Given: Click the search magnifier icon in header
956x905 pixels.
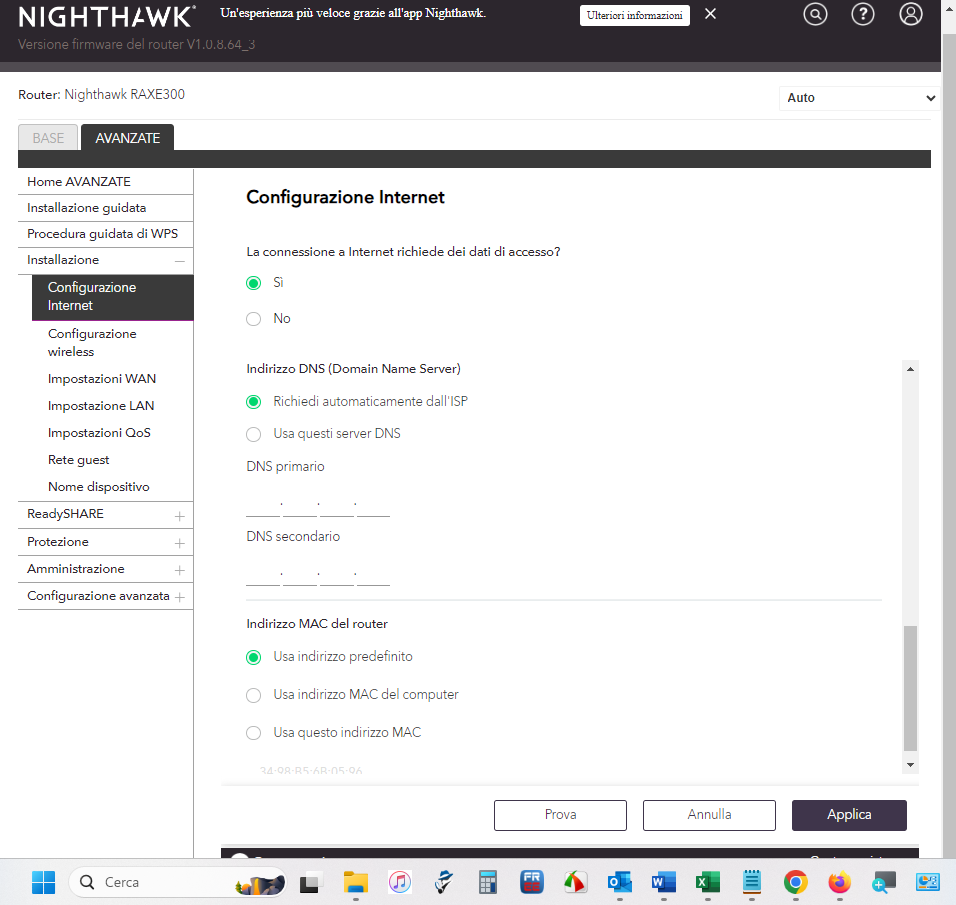Looking at the screenshot, I should point(816,14).
